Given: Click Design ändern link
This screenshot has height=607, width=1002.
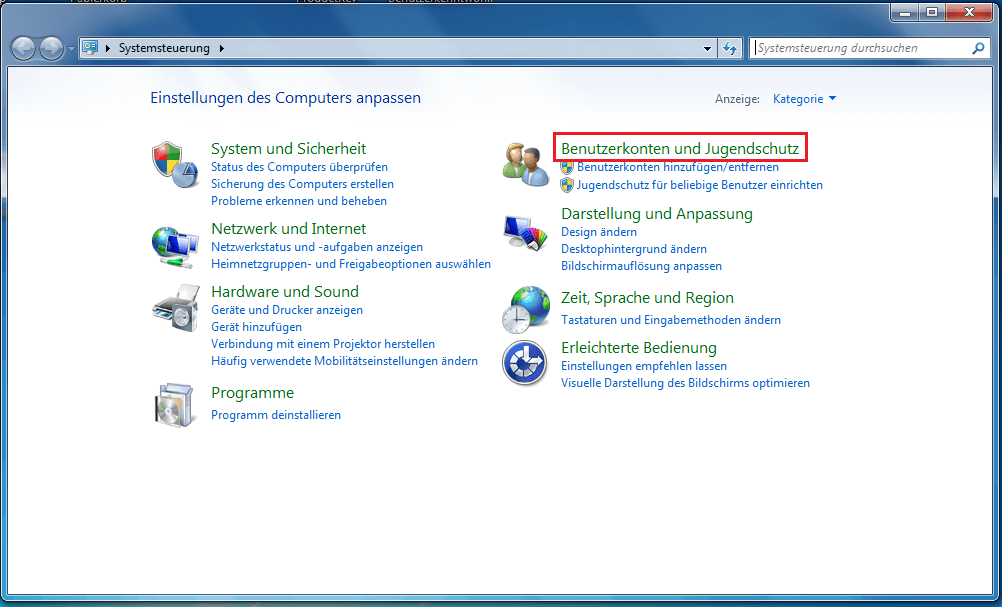Looking at the screenshot, I should (x=599, y=232).
